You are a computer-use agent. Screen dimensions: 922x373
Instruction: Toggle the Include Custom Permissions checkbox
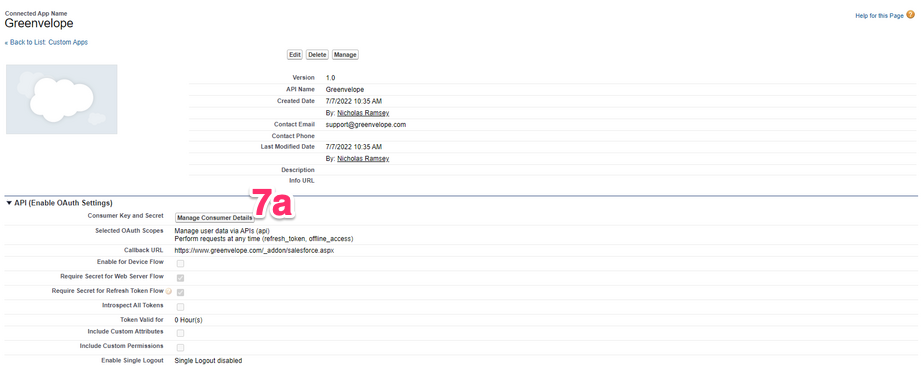click(x=181, y=347)
